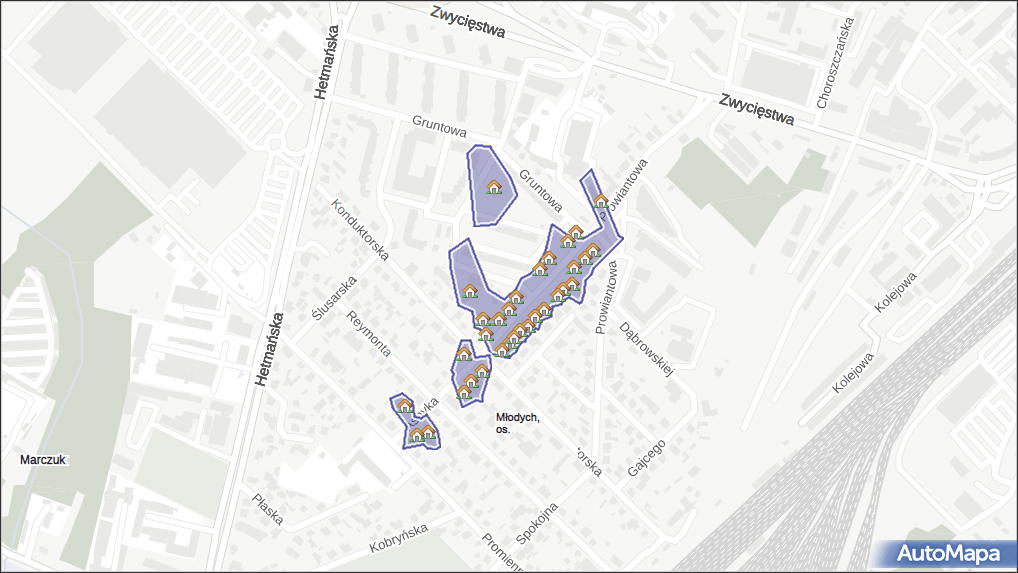Select the house marker nearest the Ślusarska street label

(x=404, y=406)
